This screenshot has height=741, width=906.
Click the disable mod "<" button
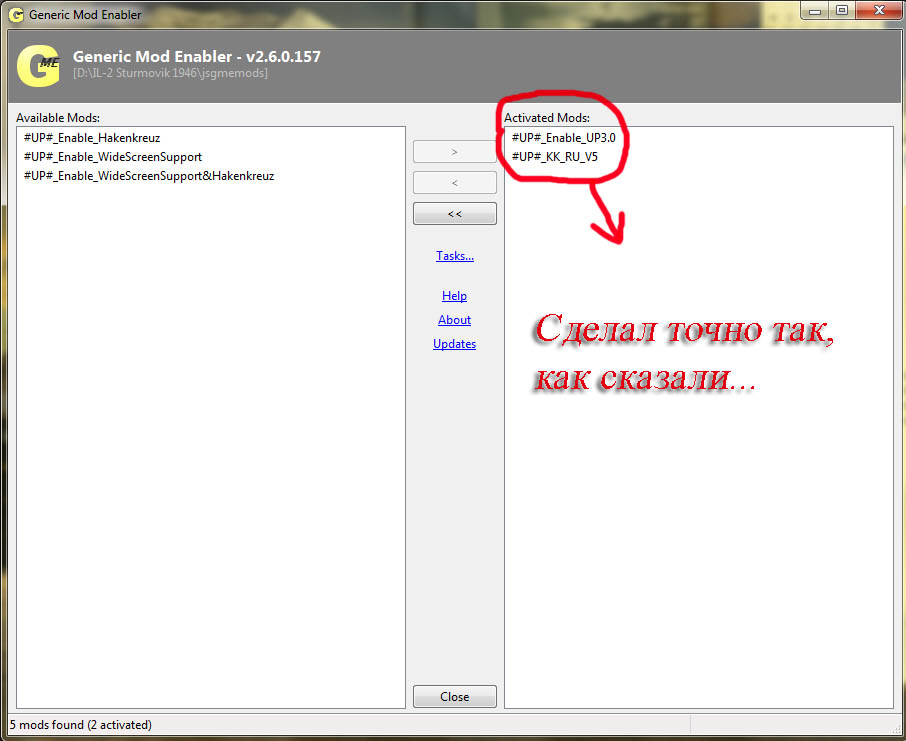click(455, 183)
